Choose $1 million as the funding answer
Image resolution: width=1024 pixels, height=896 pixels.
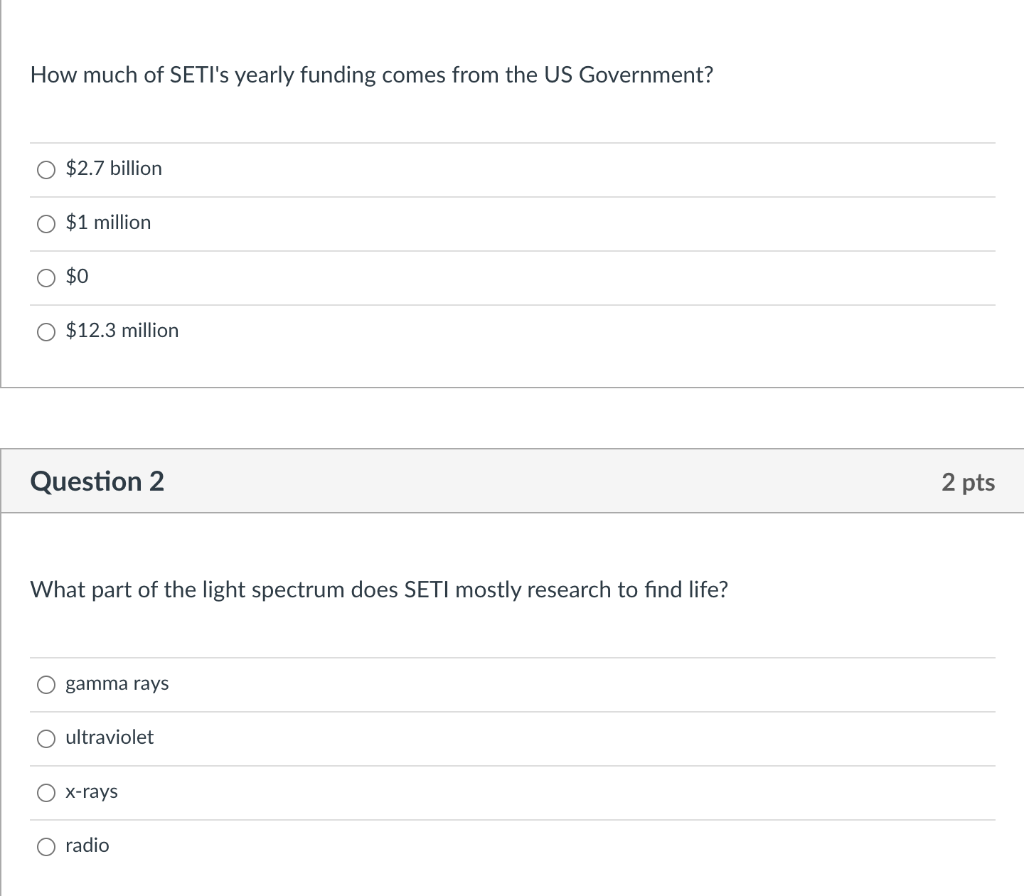click(46, 223)
